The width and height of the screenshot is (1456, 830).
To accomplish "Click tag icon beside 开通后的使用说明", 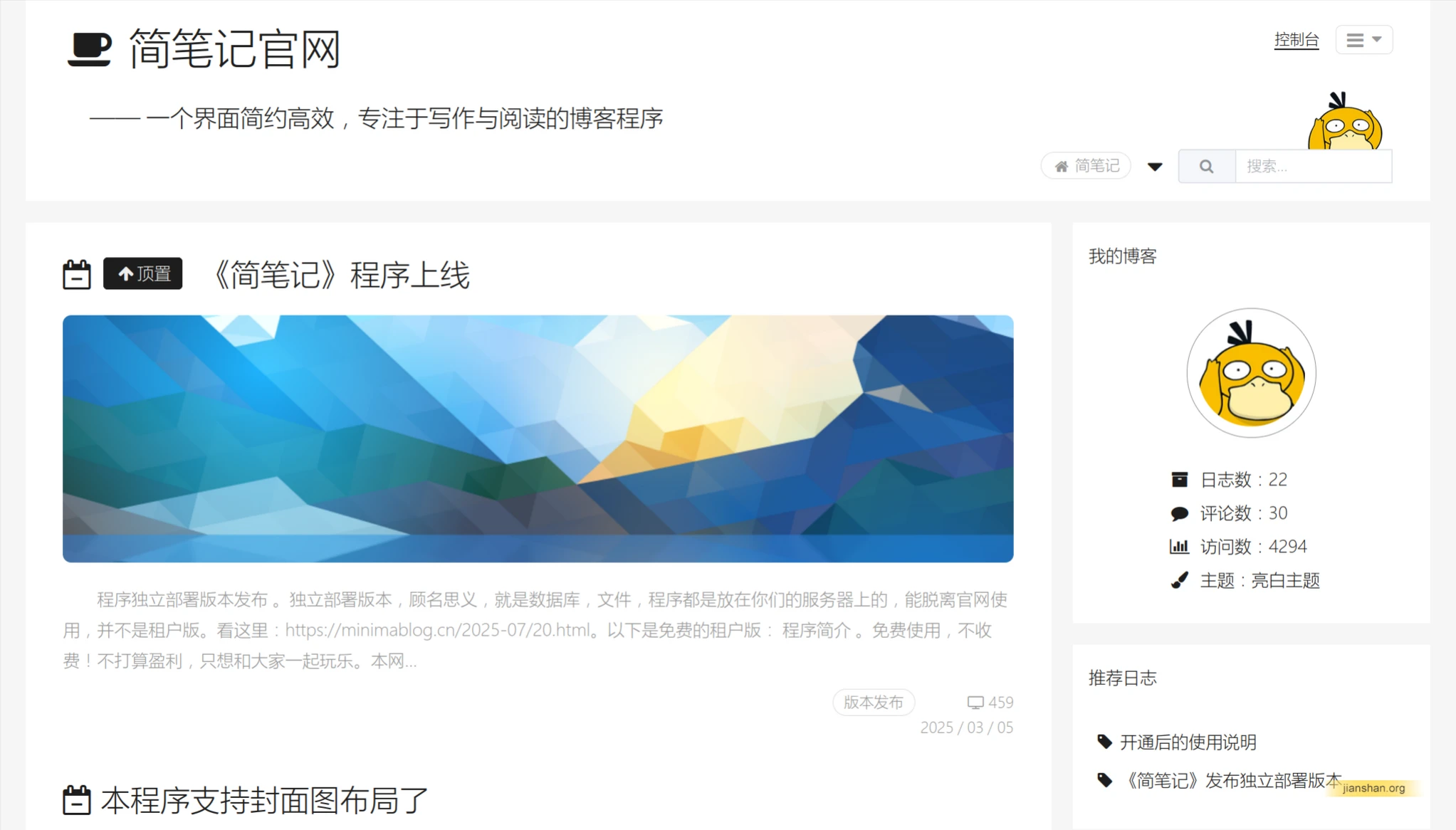I will (x=1104, y=742).
